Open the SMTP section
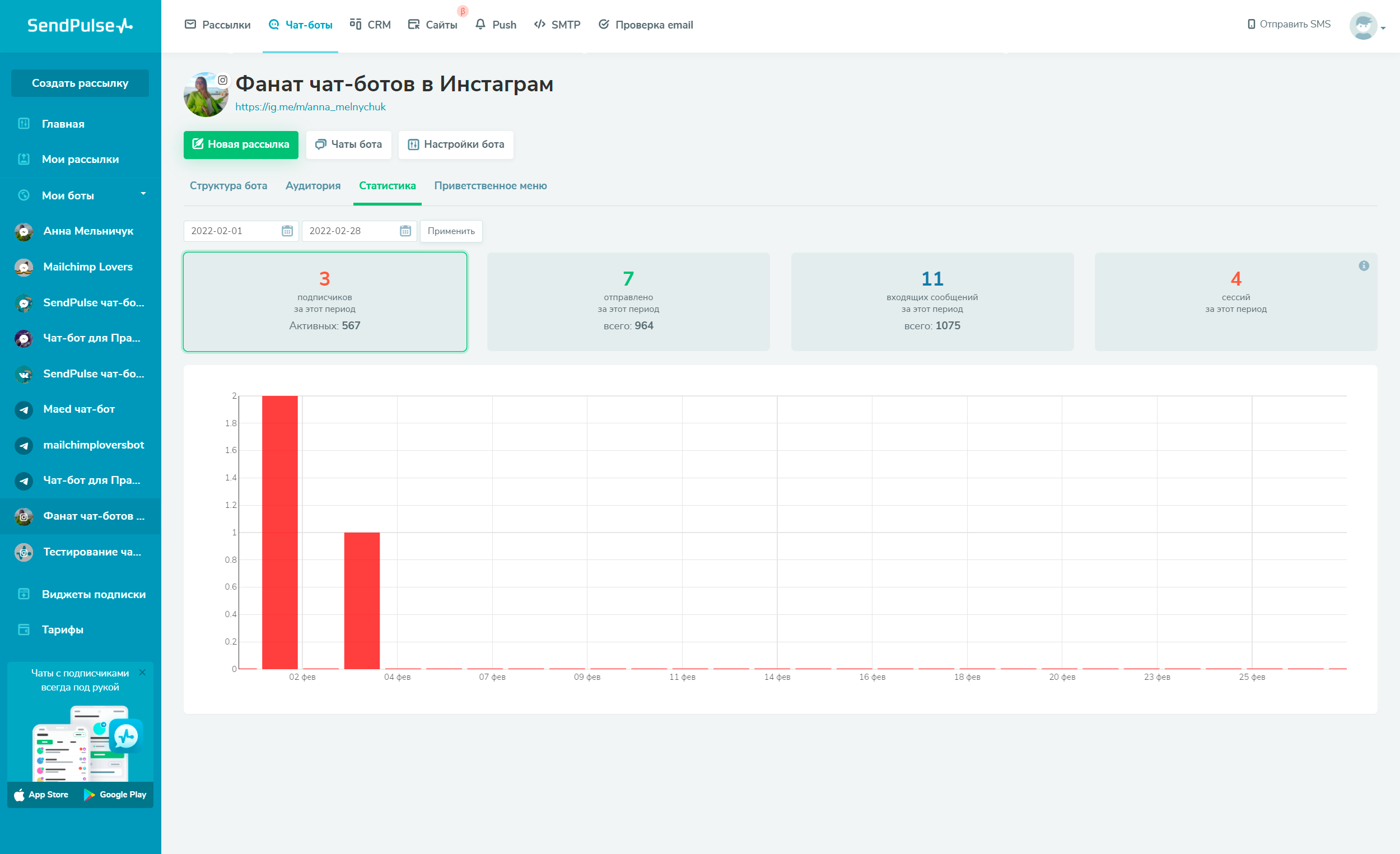 point(557,25)
